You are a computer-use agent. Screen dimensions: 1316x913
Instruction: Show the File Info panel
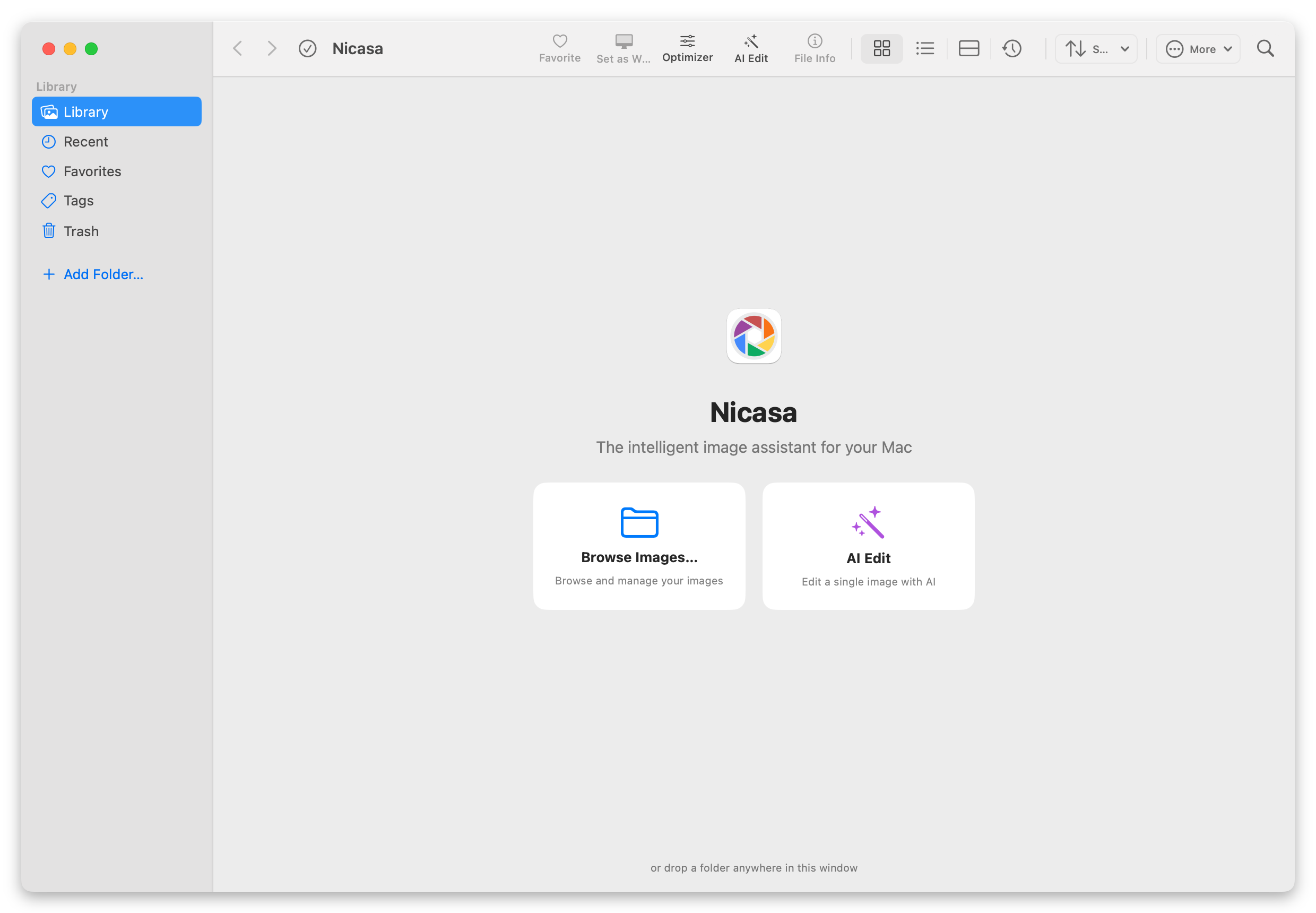814,48
